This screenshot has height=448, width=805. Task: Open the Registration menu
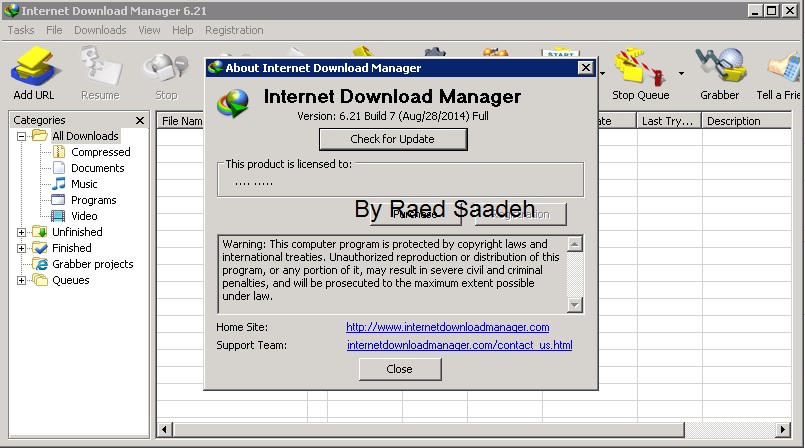click(234, 30)
